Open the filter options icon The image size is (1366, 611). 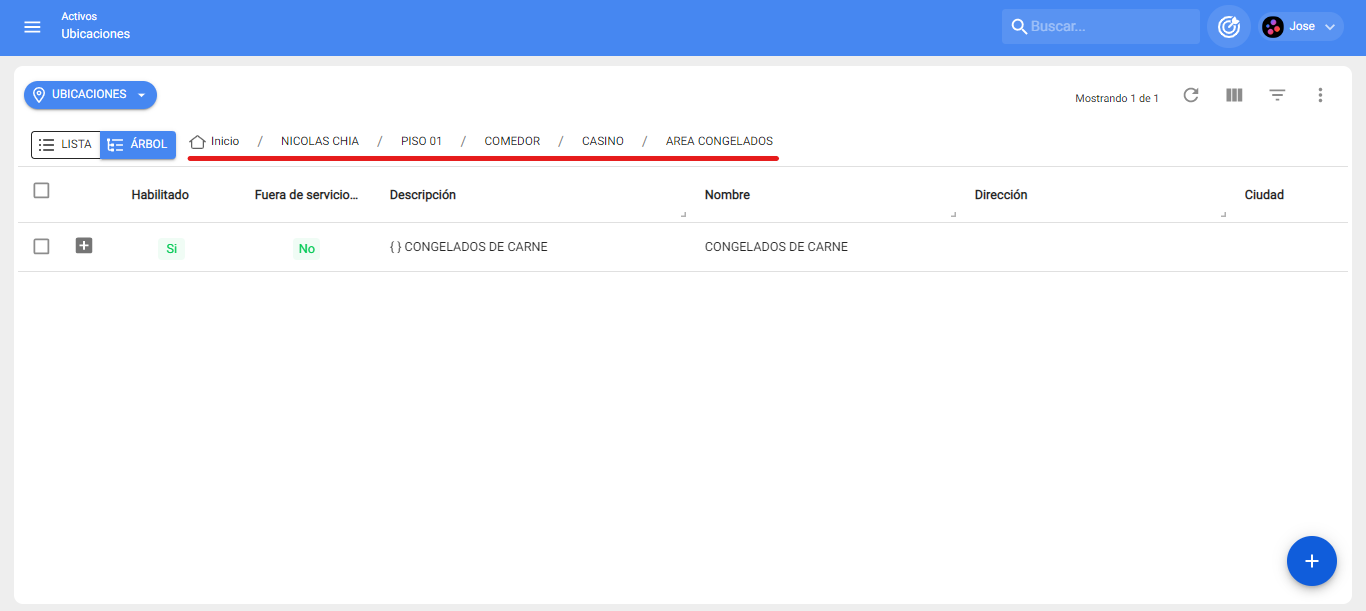[1277, 95]
